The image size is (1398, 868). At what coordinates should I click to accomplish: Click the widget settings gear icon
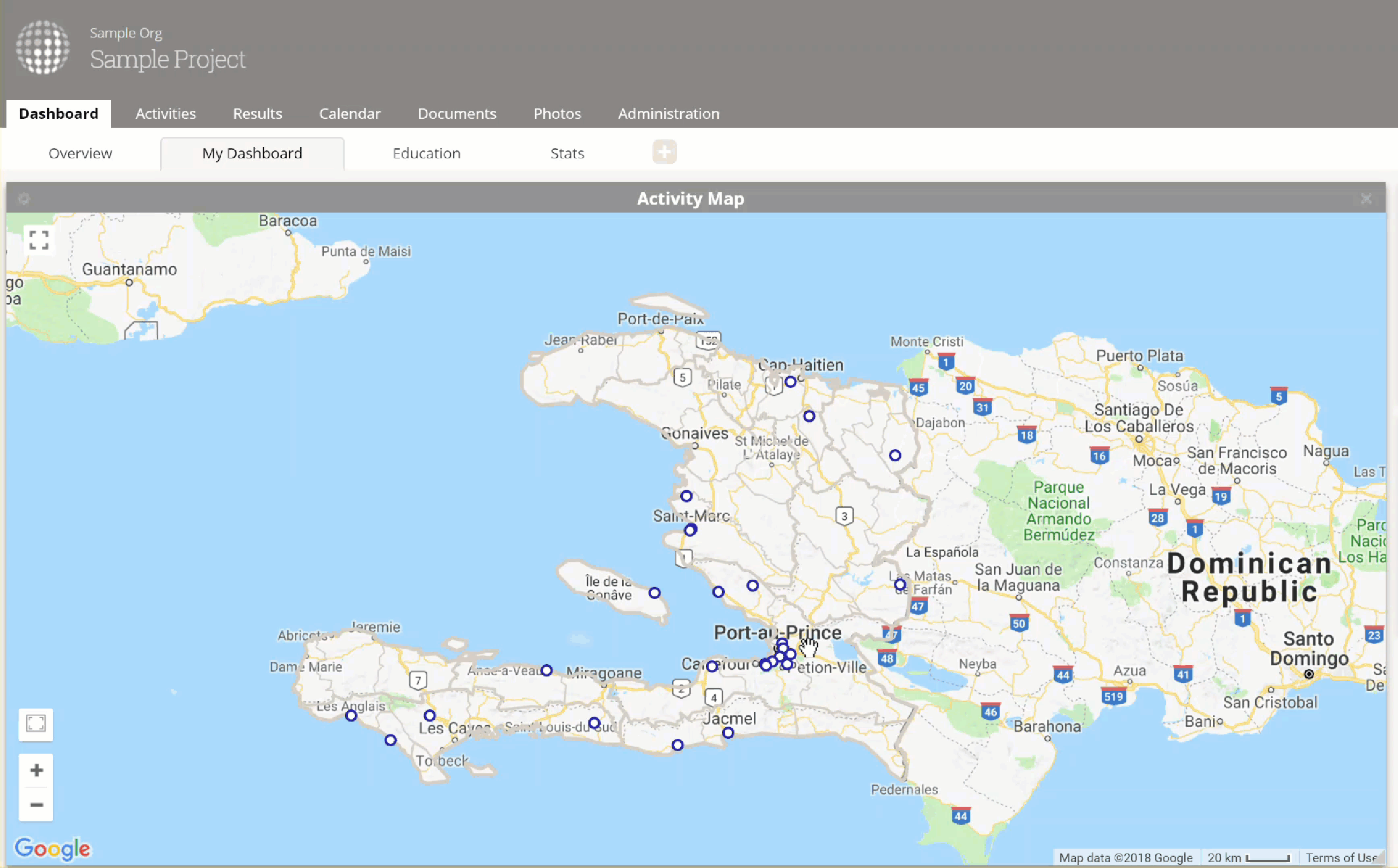coord(24,199)
